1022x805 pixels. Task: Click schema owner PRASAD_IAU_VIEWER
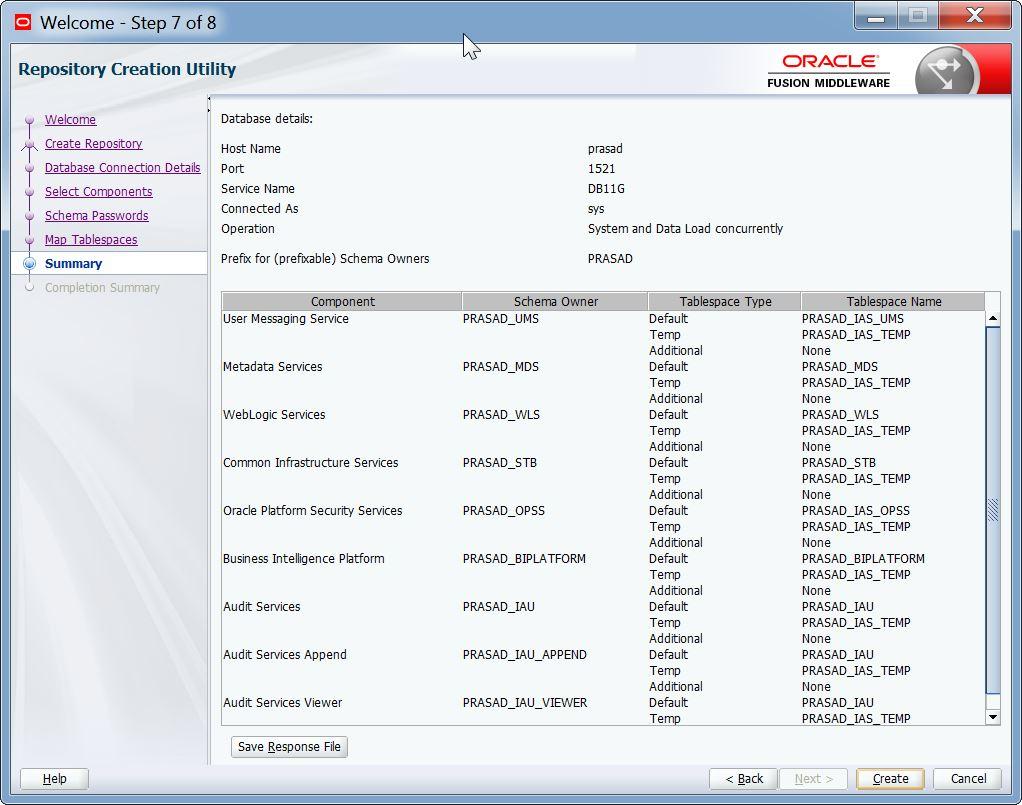525,703
